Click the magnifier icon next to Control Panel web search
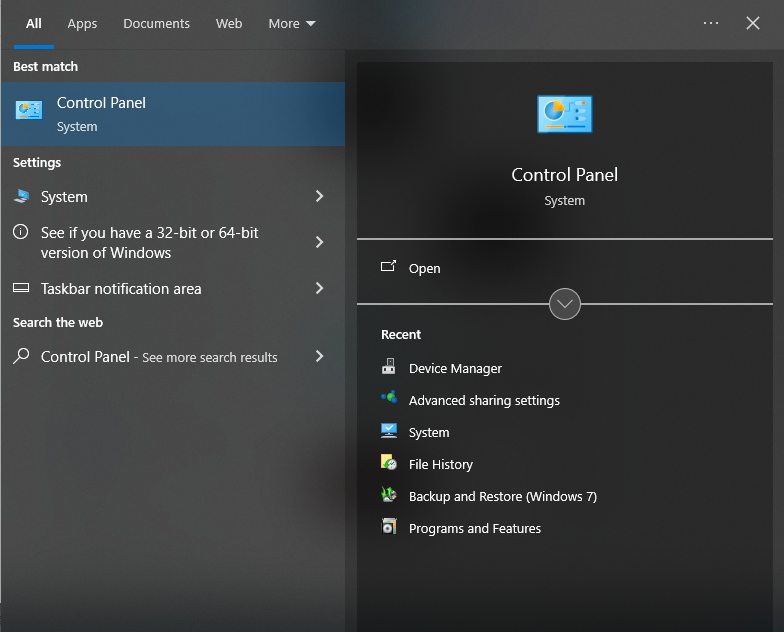This screenshot has height=632, width=784. click(21, 356)
